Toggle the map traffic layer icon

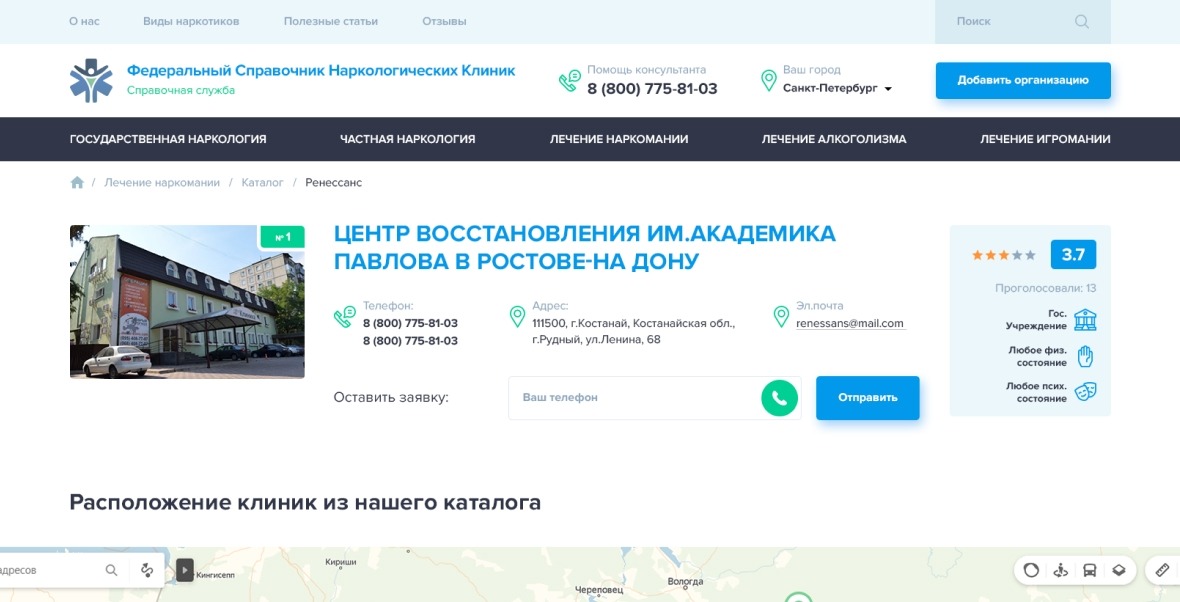pos(1031,570)
